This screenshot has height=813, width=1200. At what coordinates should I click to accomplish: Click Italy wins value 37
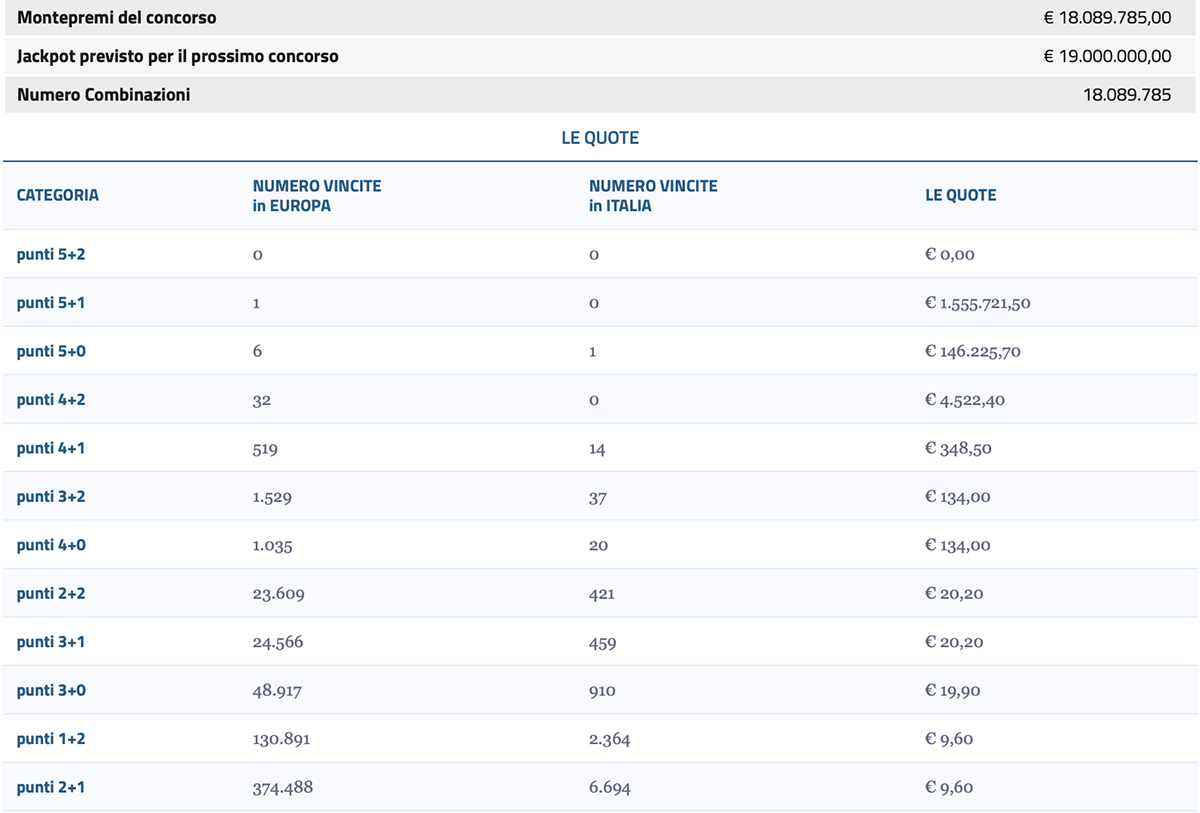tap(598, 497)
